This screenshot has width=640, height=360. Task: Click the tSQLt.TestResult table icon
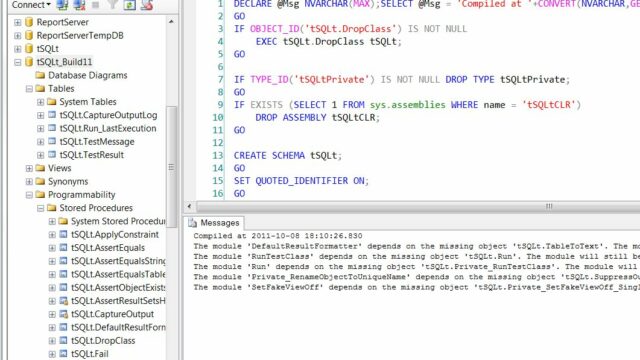pyautogui.click(x=52, y=155)
